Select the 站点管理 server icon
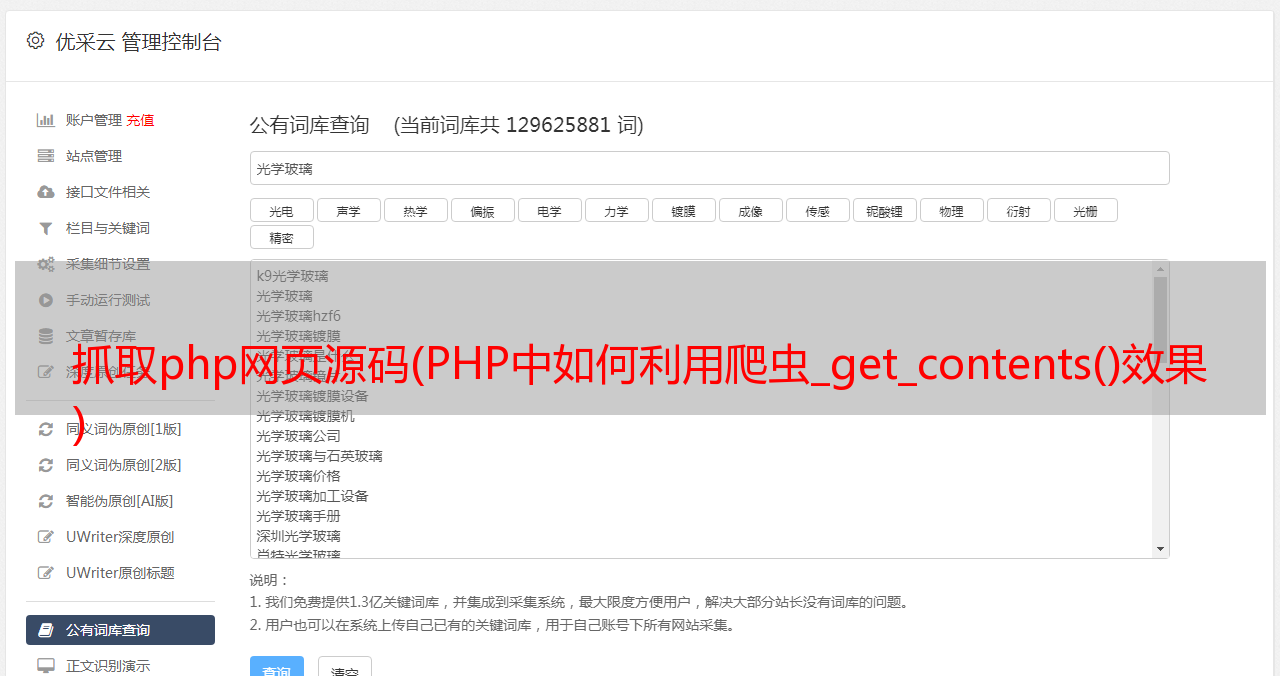This screenshot has width=1280, height=676. [46, 156]
